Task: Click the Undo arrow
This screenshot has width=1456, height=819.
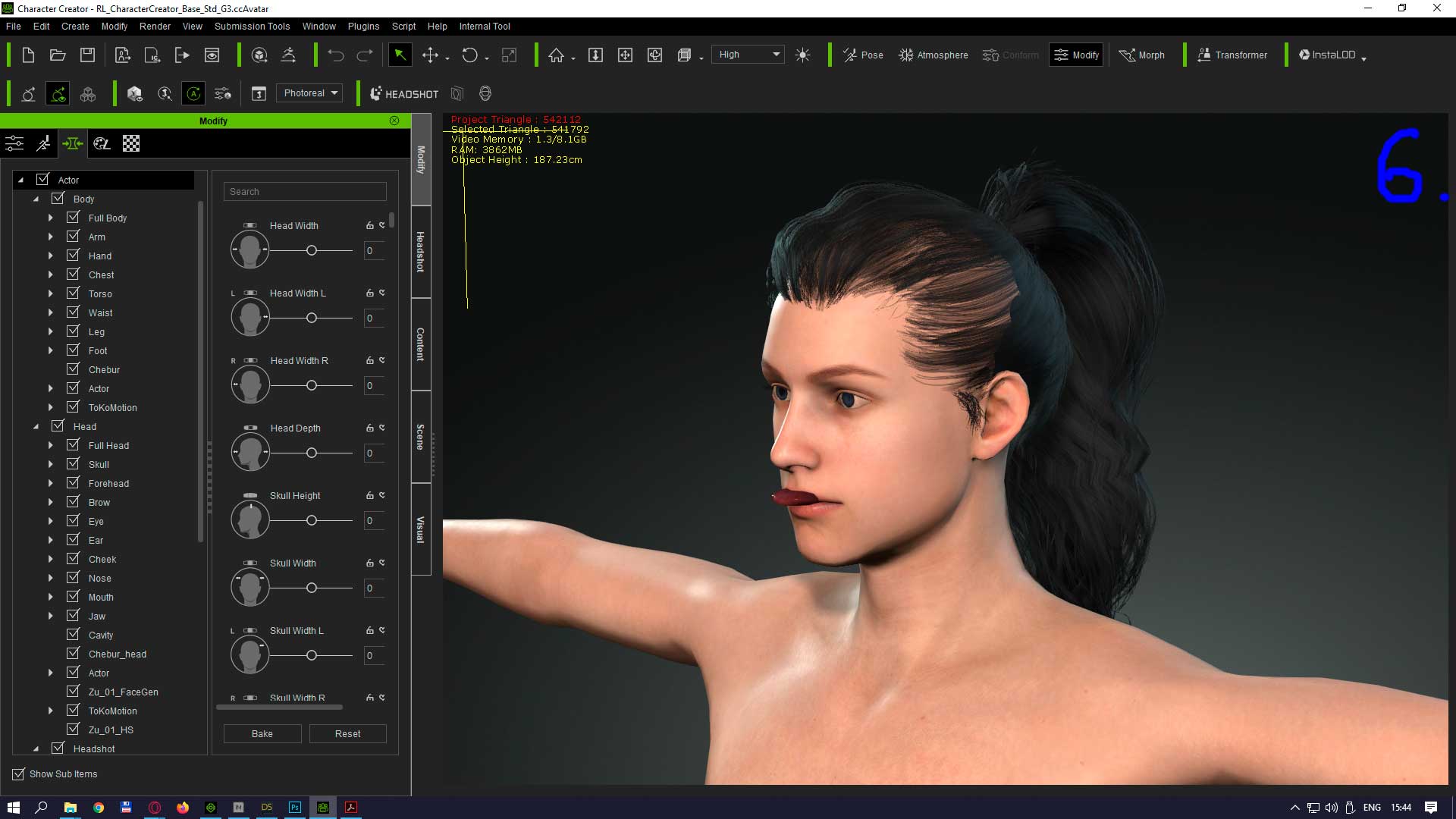Action: click(336, 55)
